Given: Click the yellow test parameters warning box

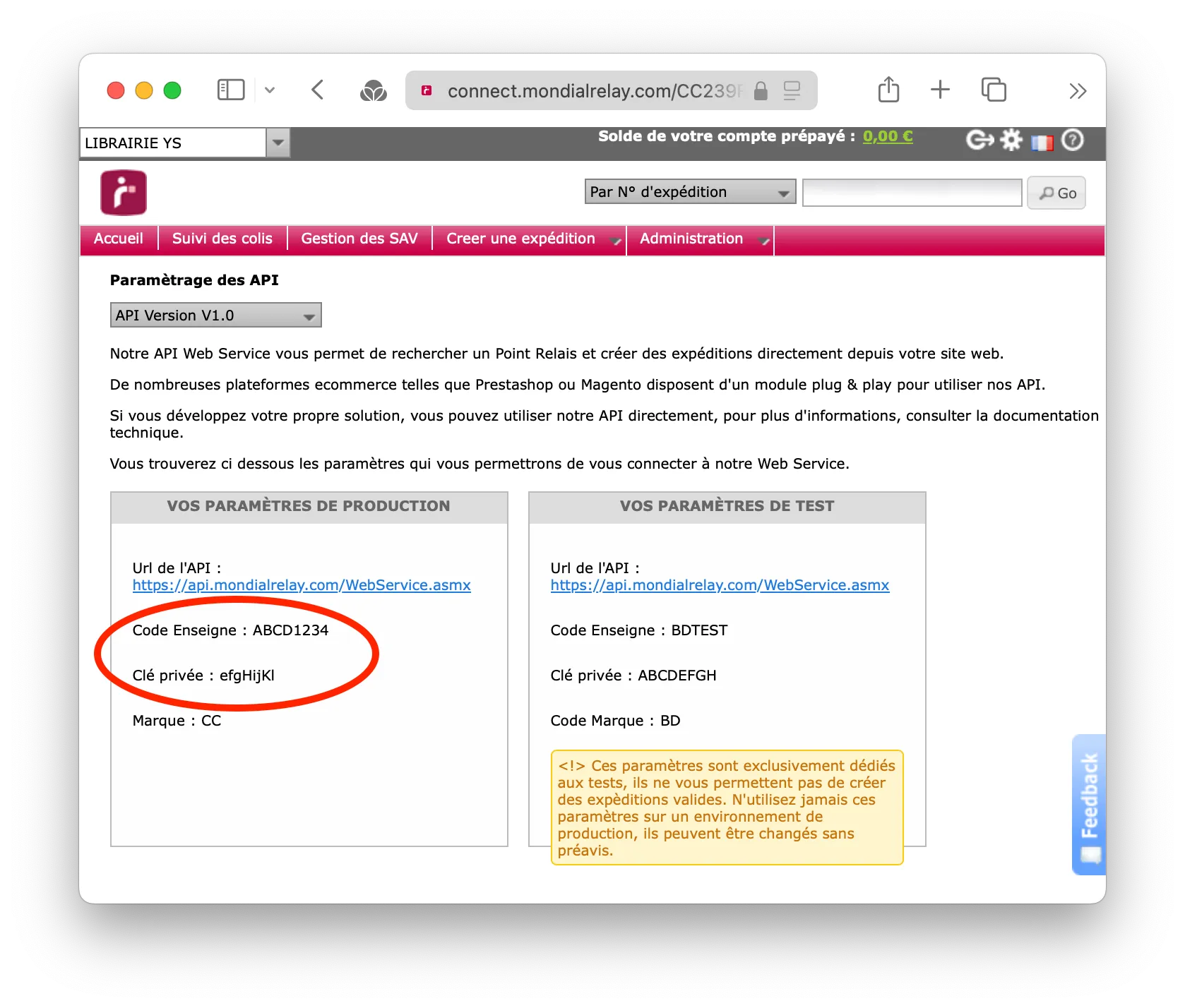Looking at the screenshot, I should click(727, 808).
